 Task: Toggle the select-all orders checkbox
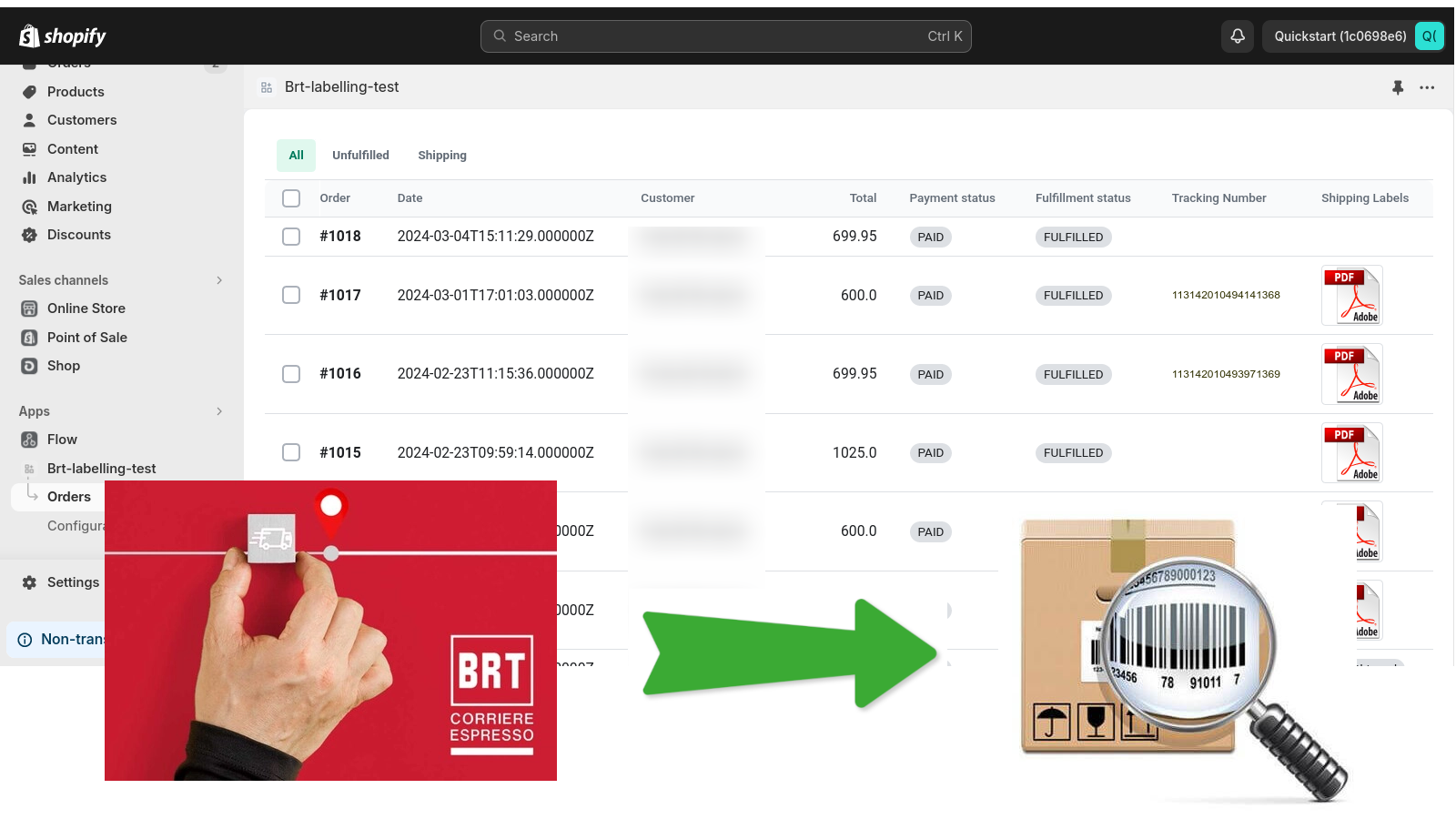pos(291,198)
